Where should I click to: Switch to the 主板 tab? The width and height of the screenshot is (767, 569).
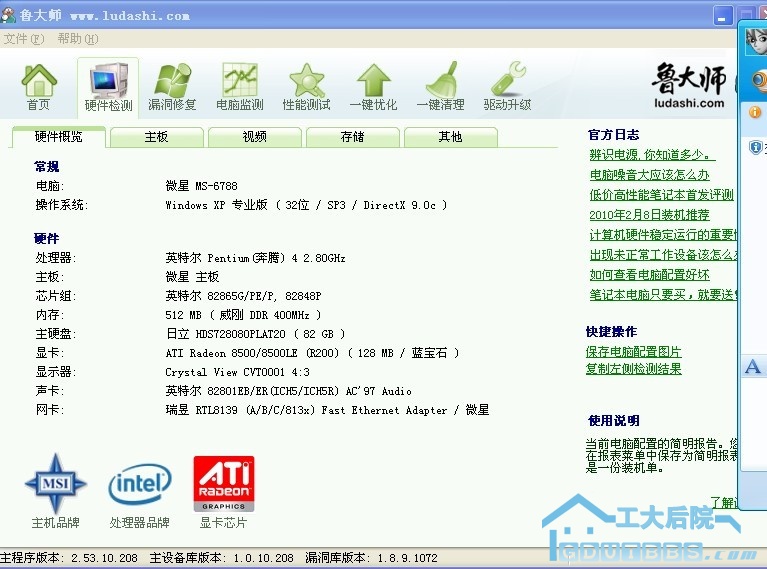pos(157,137)
